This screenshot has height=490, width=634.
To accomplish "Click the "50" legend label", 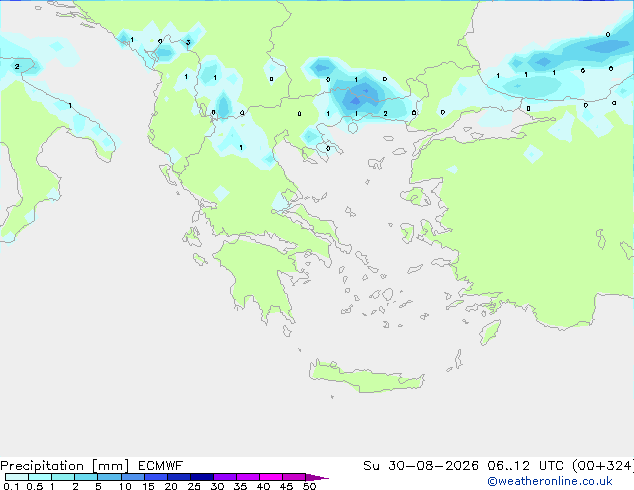I will pos(309,486).
